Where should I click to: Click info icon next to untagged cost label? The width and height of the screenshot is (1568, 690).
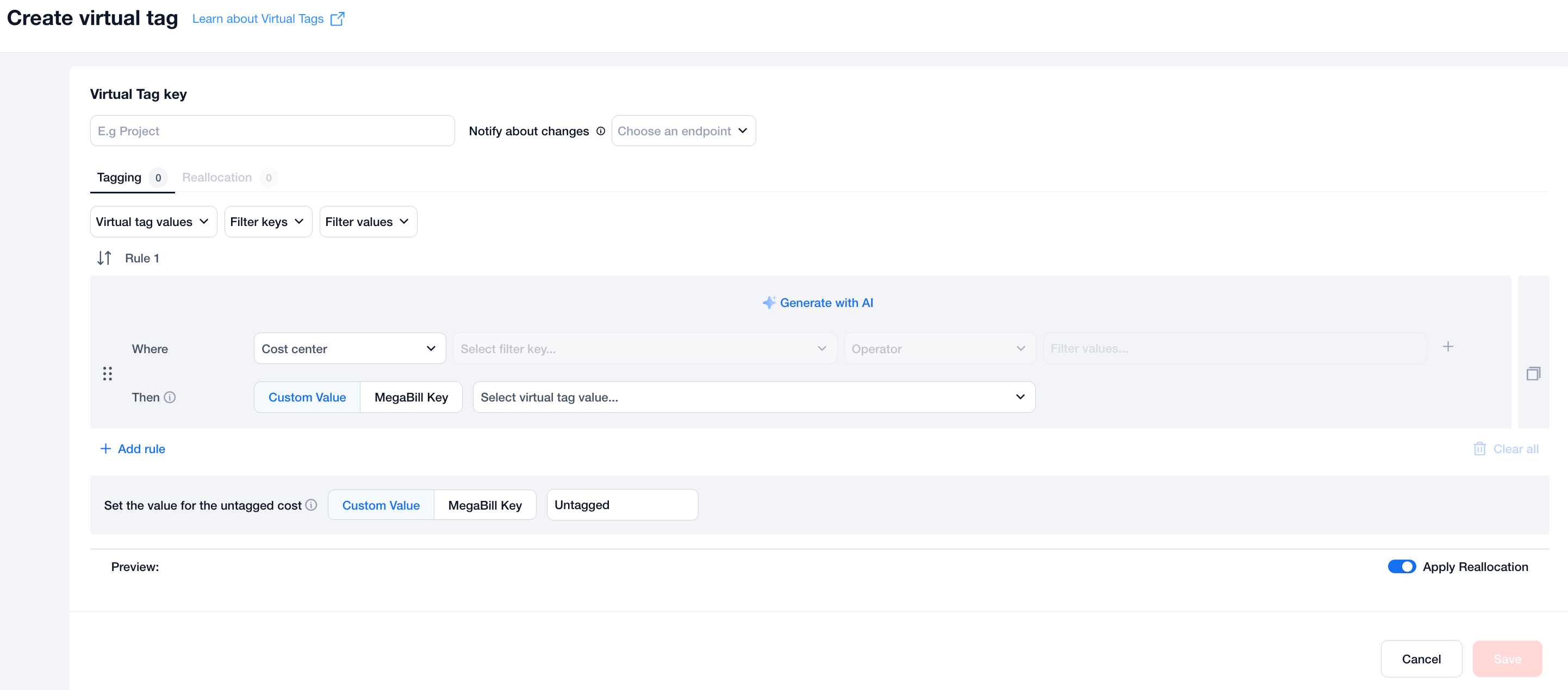[311, 505]
